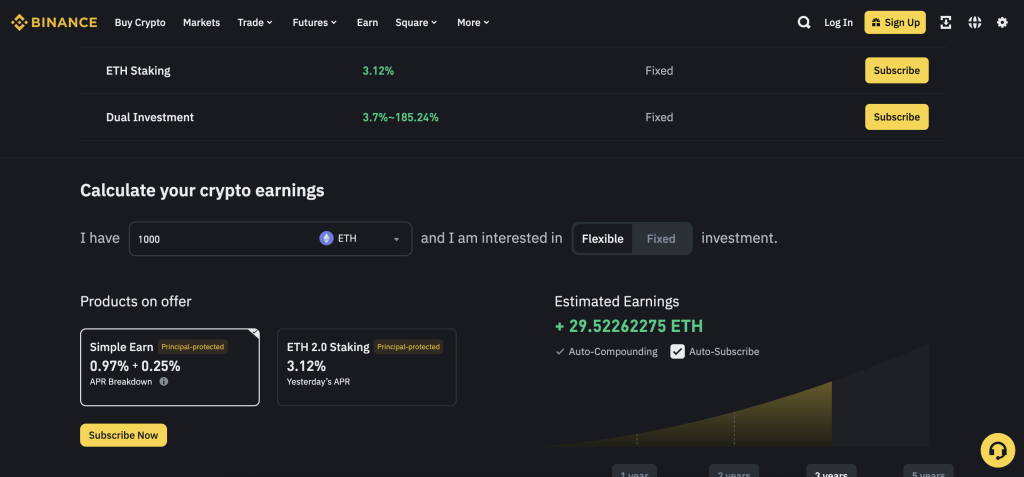
Task: Click the ETH coin icon
Action: click(x=326, y=238)
